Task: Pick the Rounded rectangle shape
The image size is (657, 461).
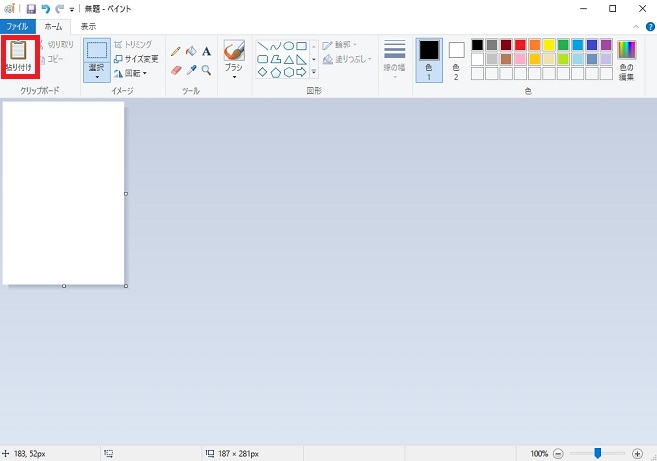Action: [x=262, y=59]
